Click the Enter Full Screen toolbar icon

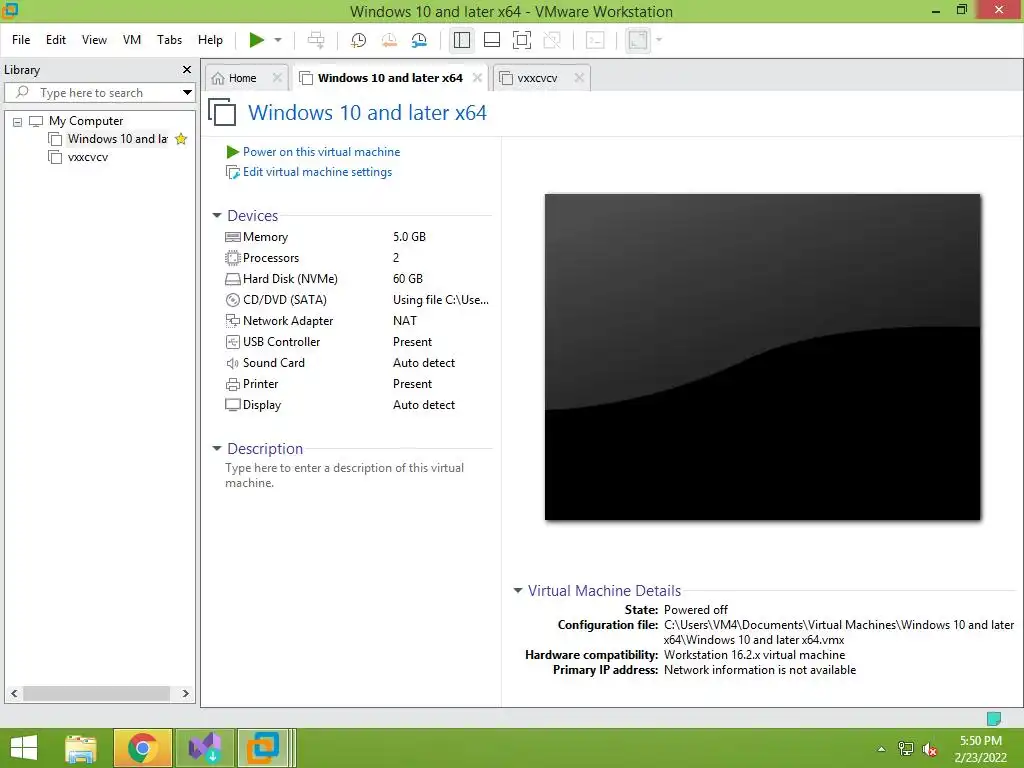click(x=522, y=40)
